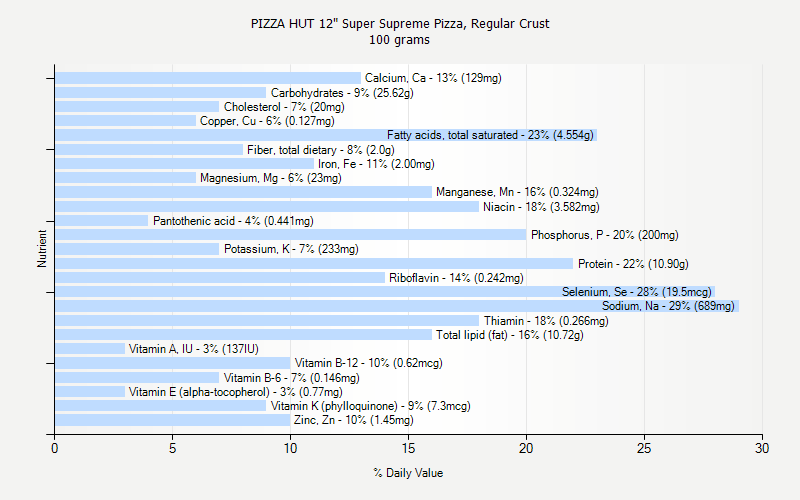
Task: Click the chart title 'PIZZA HUT 12" Super Supreme Pizza, Regular Crust'
Action: click(400, 23)
